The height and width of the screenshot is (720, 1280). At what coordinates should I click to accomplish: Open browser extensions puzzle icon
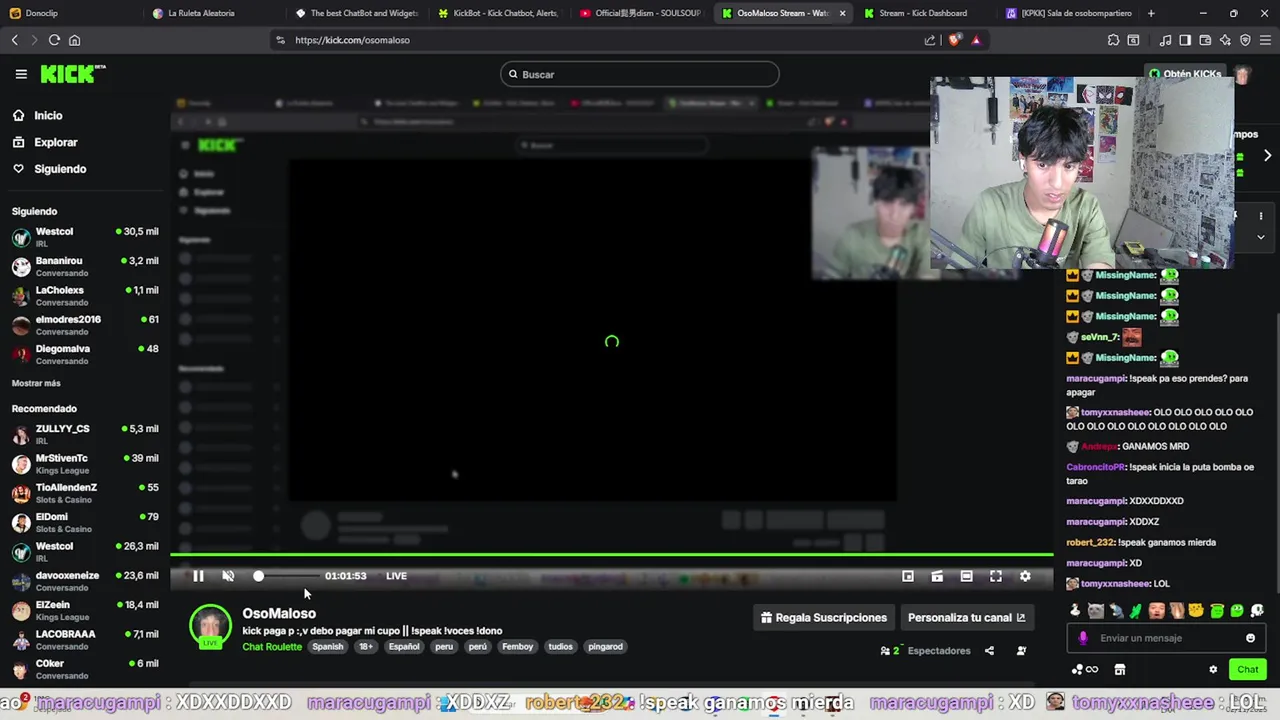point(1113,40)
